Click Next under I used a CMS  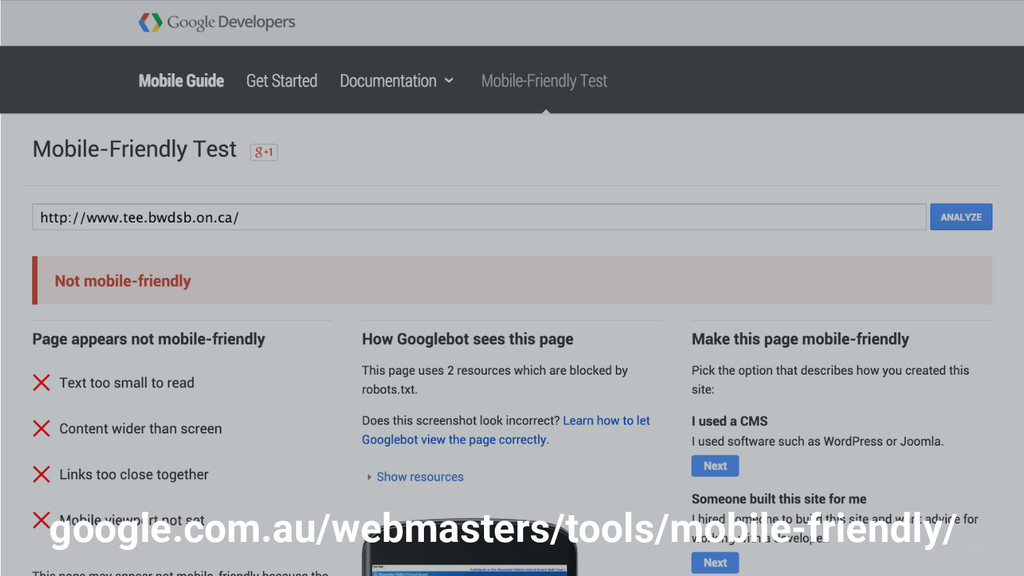[x=715, y=466]
